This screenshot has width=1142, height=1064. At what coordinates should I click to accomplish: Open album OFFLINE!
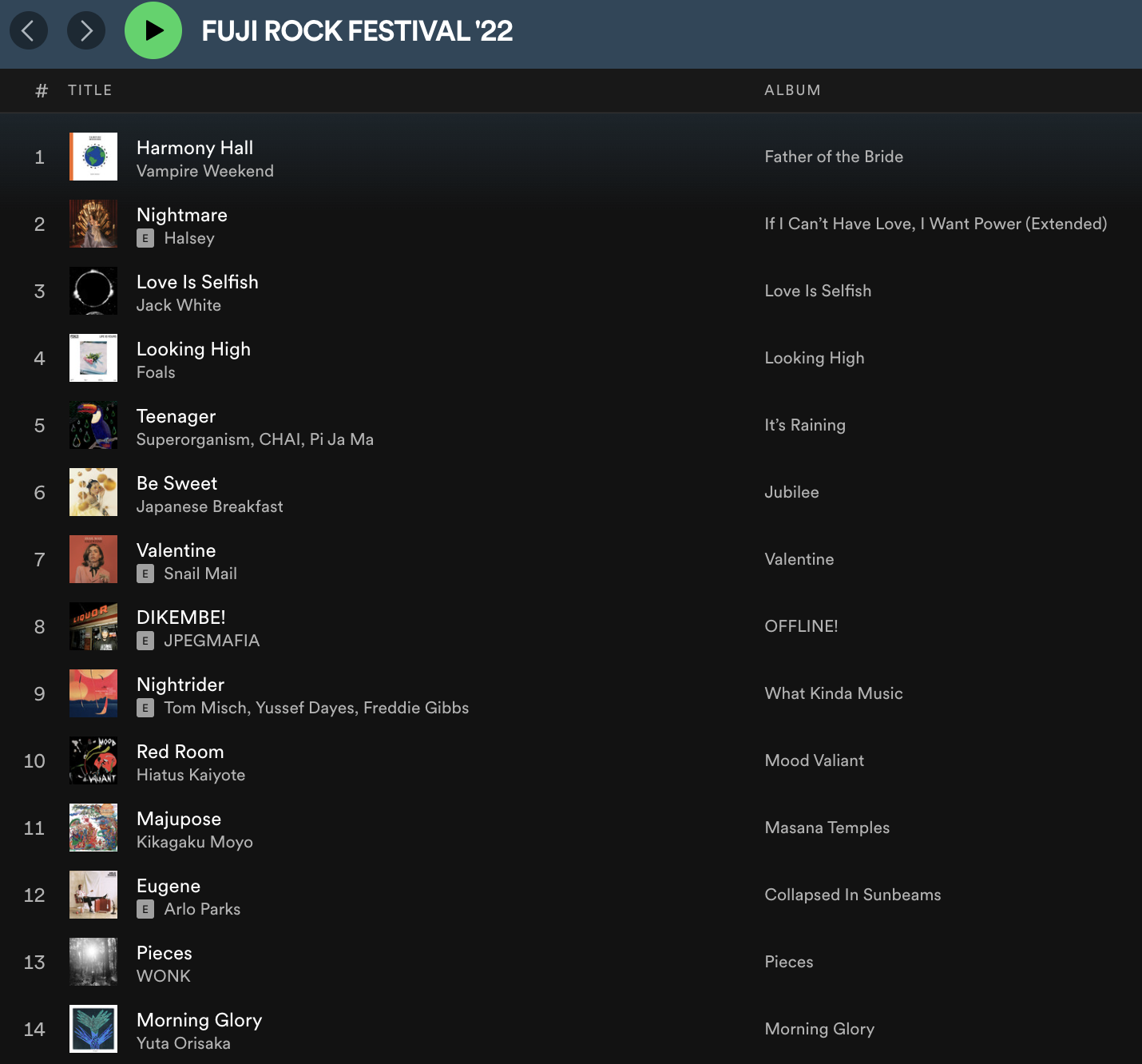coord(801,626)
